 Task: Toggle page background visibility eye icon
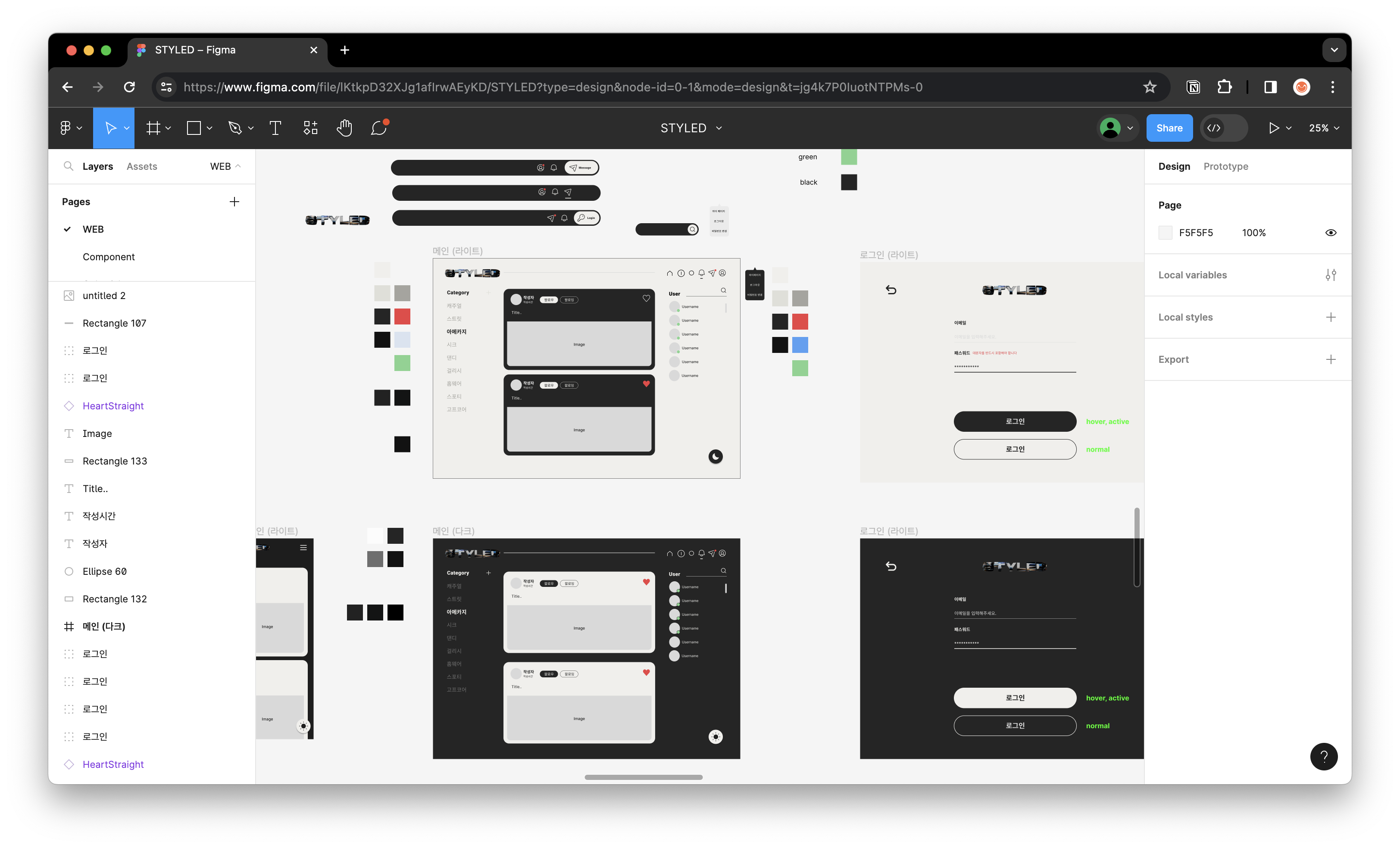point(1330,233)
